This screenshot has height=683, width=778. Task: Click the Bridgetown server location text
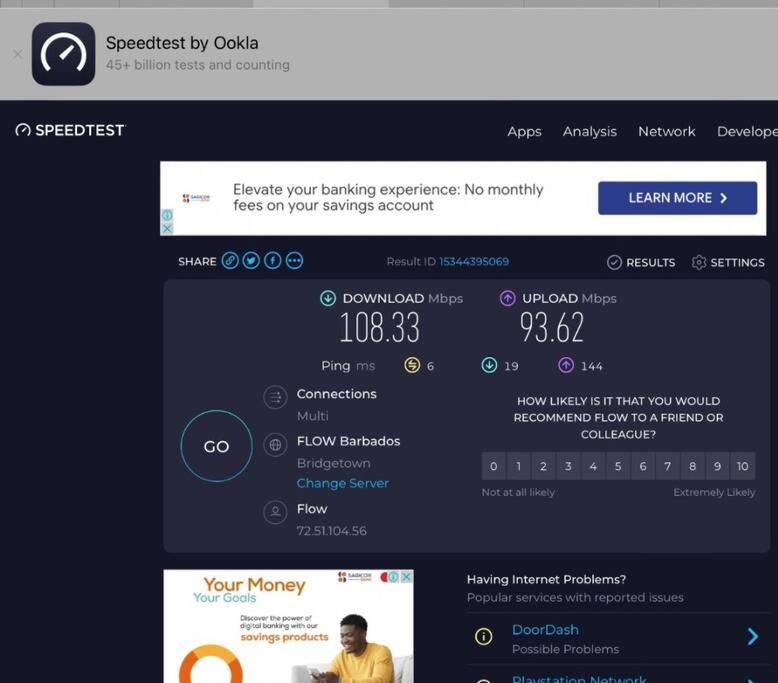pyautogui.click(x=333, y=463)
